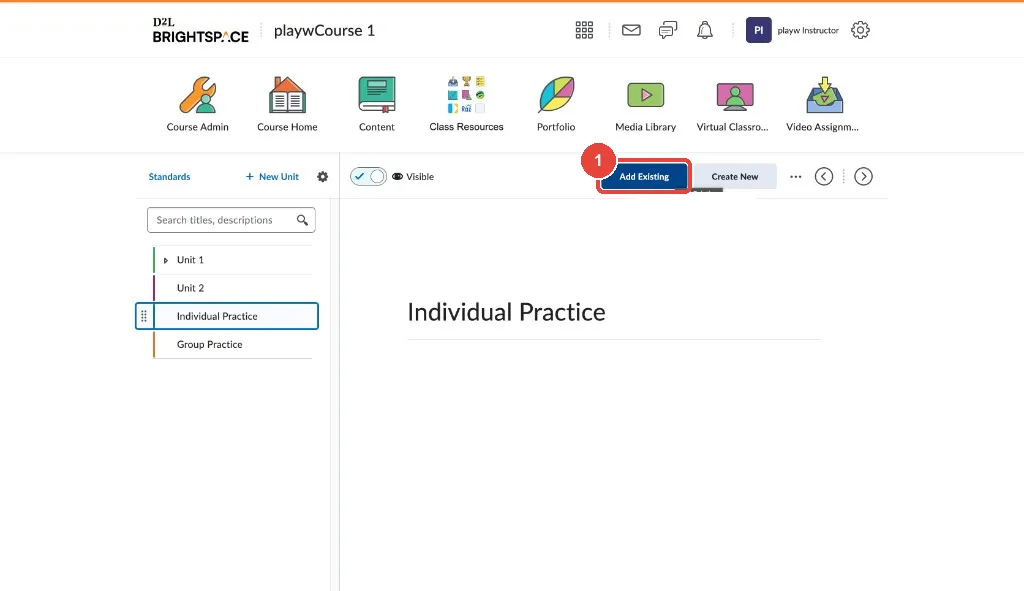Viewport: 1024px width, 591px height.
Task: Click the Individual Practice heading
Action: [506, 312]
